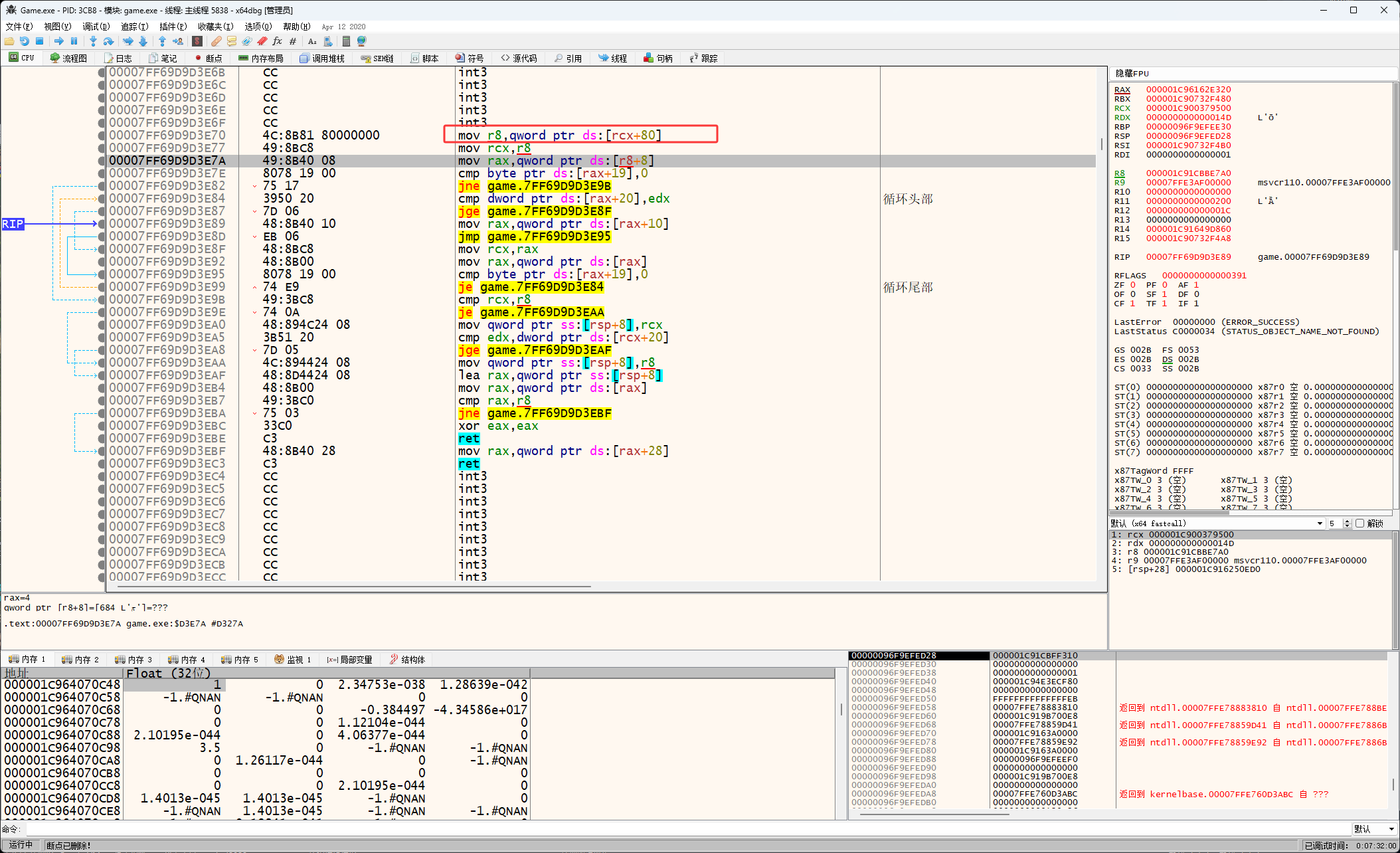Open the calculator toolbar icon
The width and height of the screenshot is (1400, 853).
[x=346, y=41]
